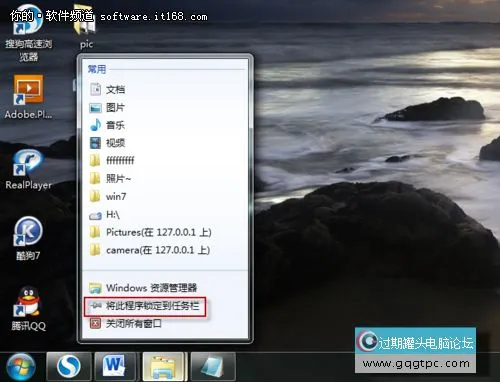
Task: Open camera(在 127.0.0.1 上) entry
Action: pos(165,250)
